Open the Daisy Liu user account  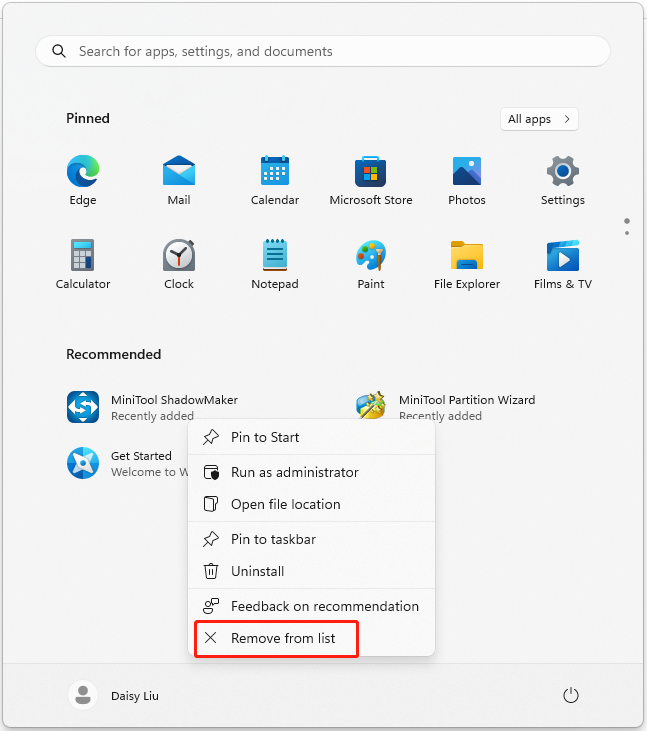[113, 695]
